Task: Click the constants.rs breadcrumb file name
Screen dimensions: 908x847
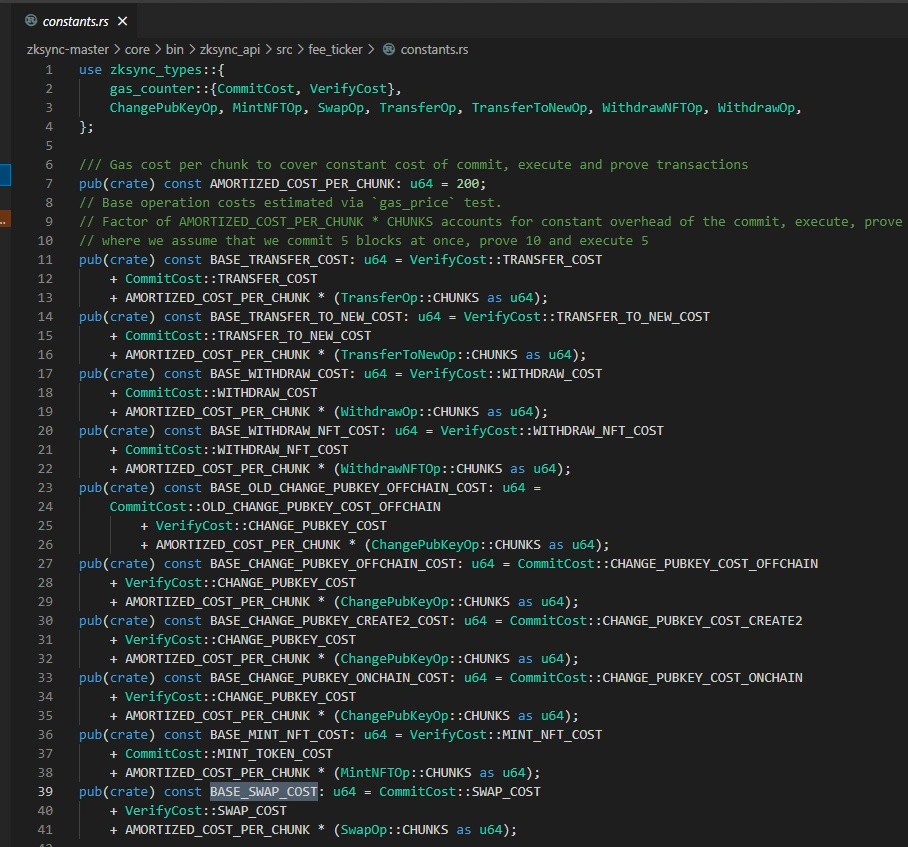Action: point(434,49)
